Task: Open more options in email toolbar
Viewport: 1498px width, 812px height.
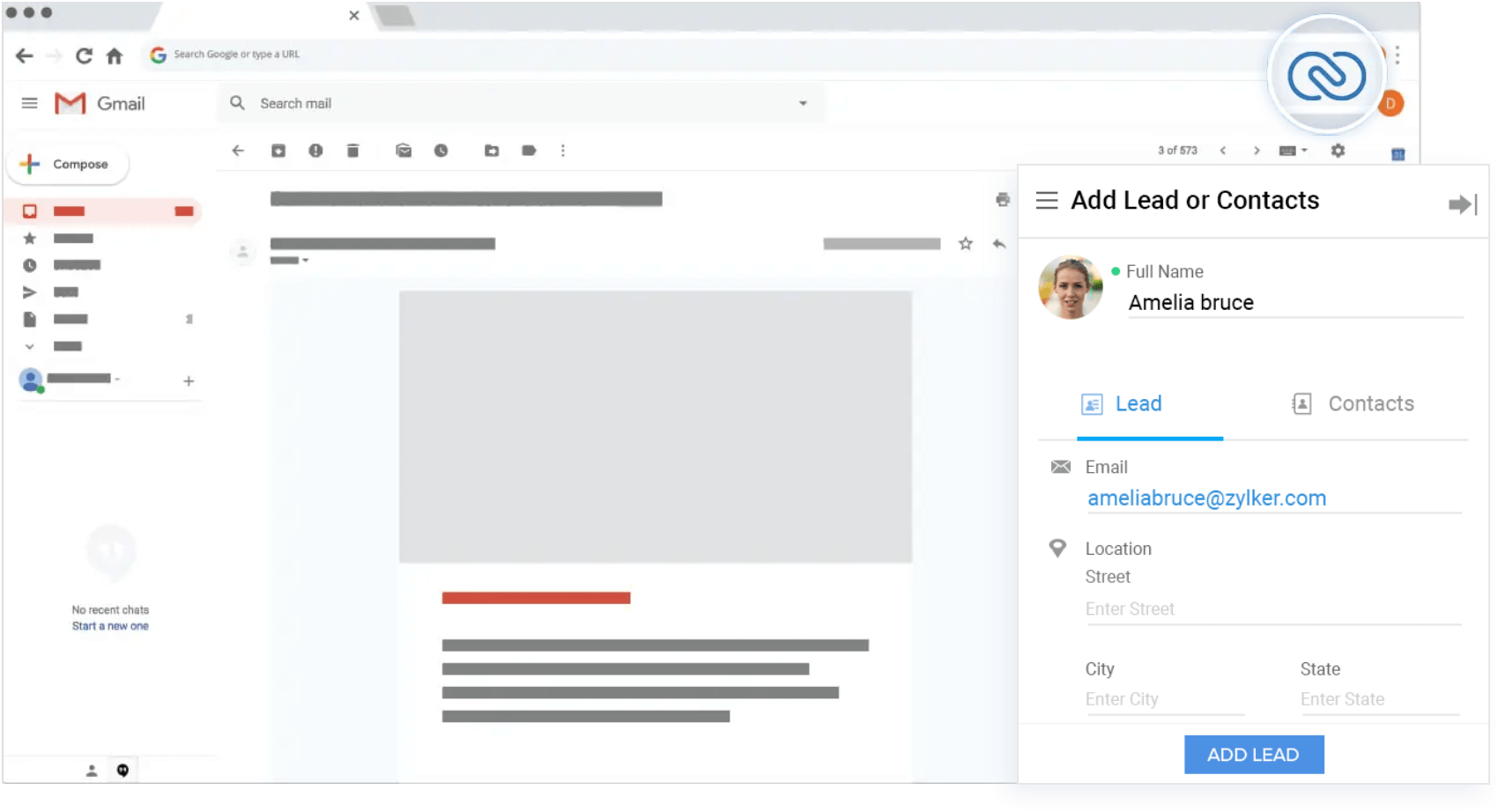Action: coord(563,151)
